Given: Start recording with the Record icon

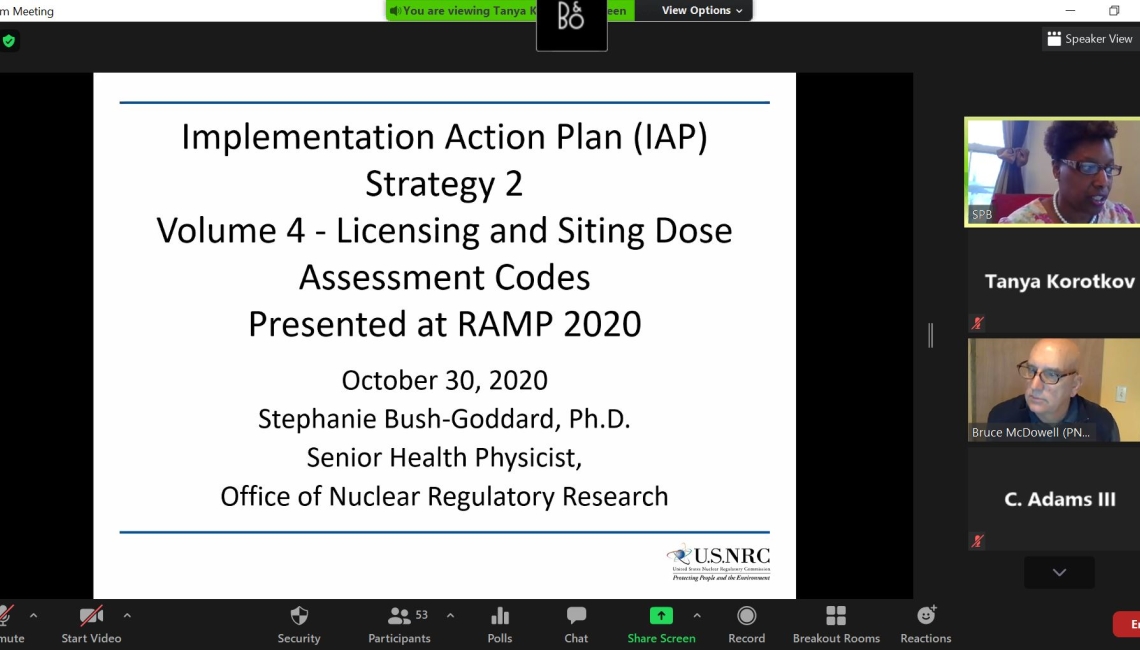Looking at the screenshot, I should tap(746, 616).
